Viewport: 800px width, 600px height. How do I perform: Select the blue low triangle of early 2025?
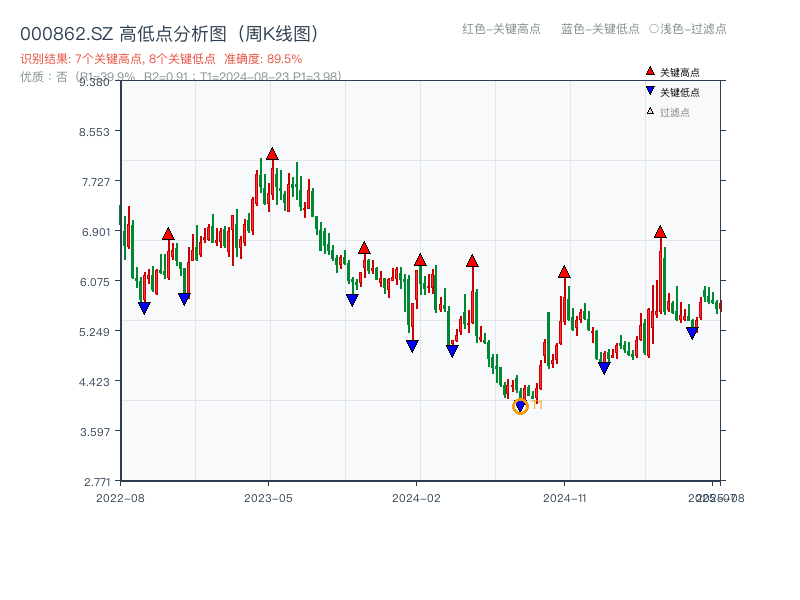(x=604, y=368)
